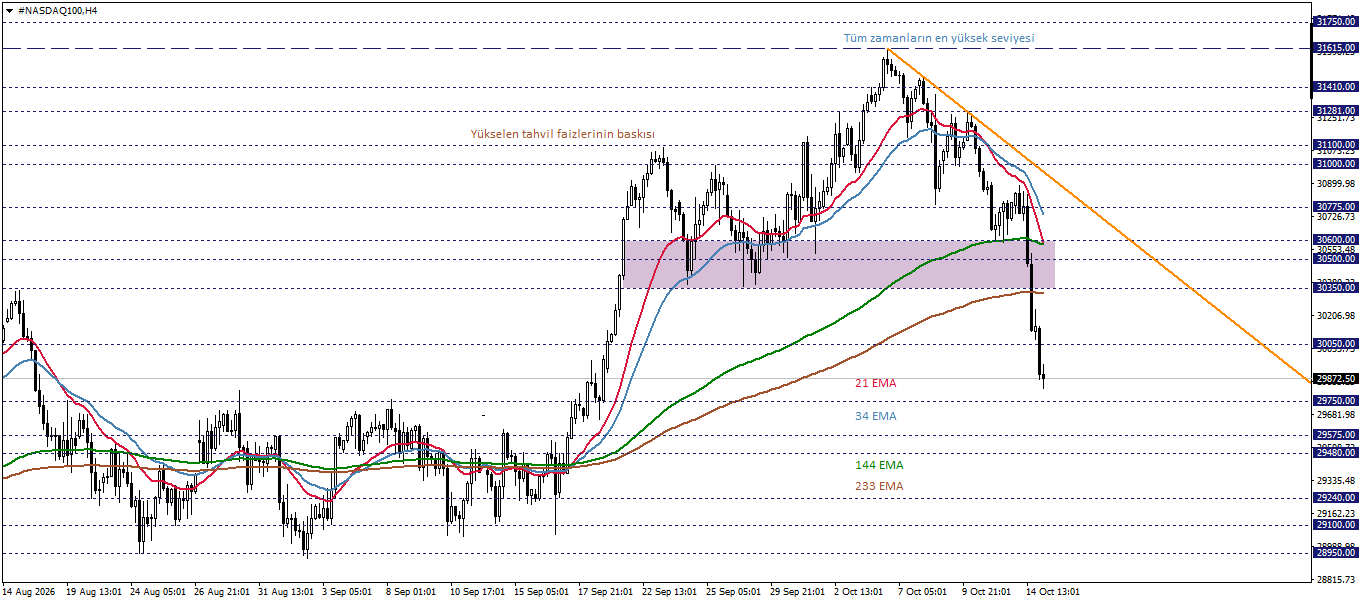Click the 30775.00 price level label
This screenshot has height=603, width=1362.
pos(1336,207)
